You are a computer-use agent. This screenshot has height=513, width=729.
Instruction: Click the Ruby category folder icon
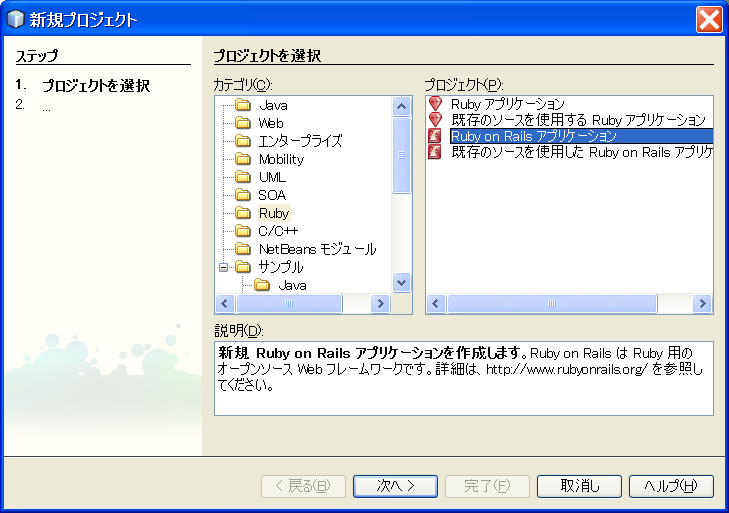pos(243,213)
